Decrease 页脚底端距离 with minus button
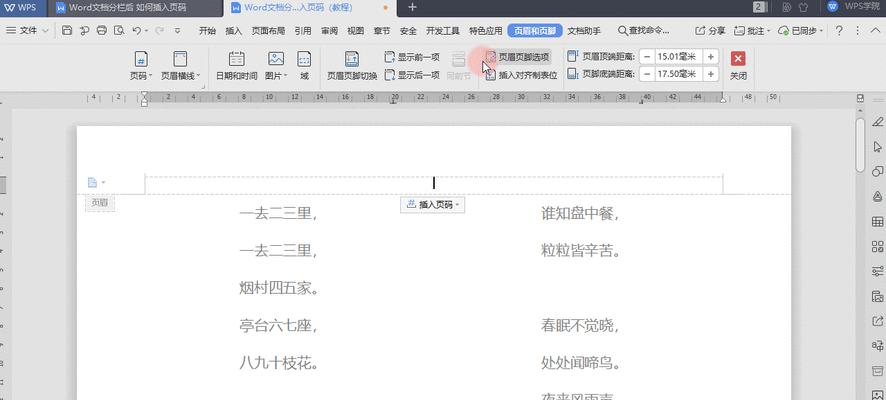The width and height of the screenshot is (886, 400). coord(646,74)
